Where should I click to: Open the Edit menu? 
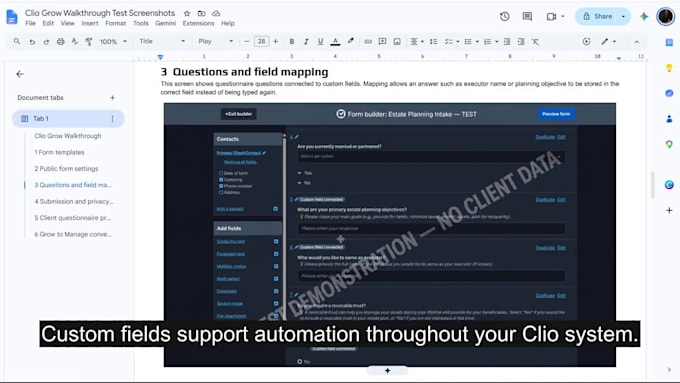click(x=48, y=23)
